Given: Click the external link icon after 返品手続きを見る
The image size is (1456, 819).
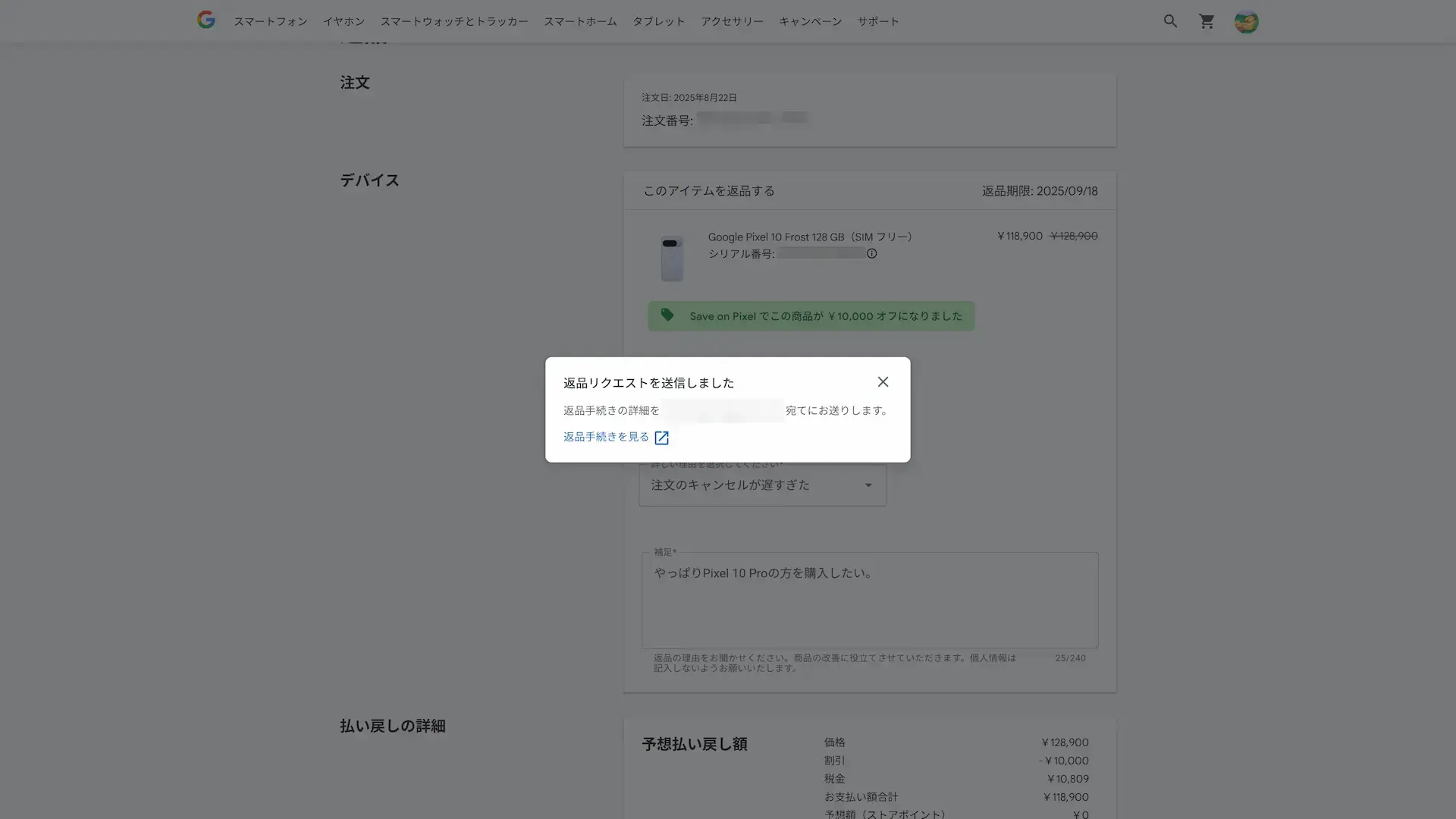Looking at the screenshot, I should click(661, 437).
